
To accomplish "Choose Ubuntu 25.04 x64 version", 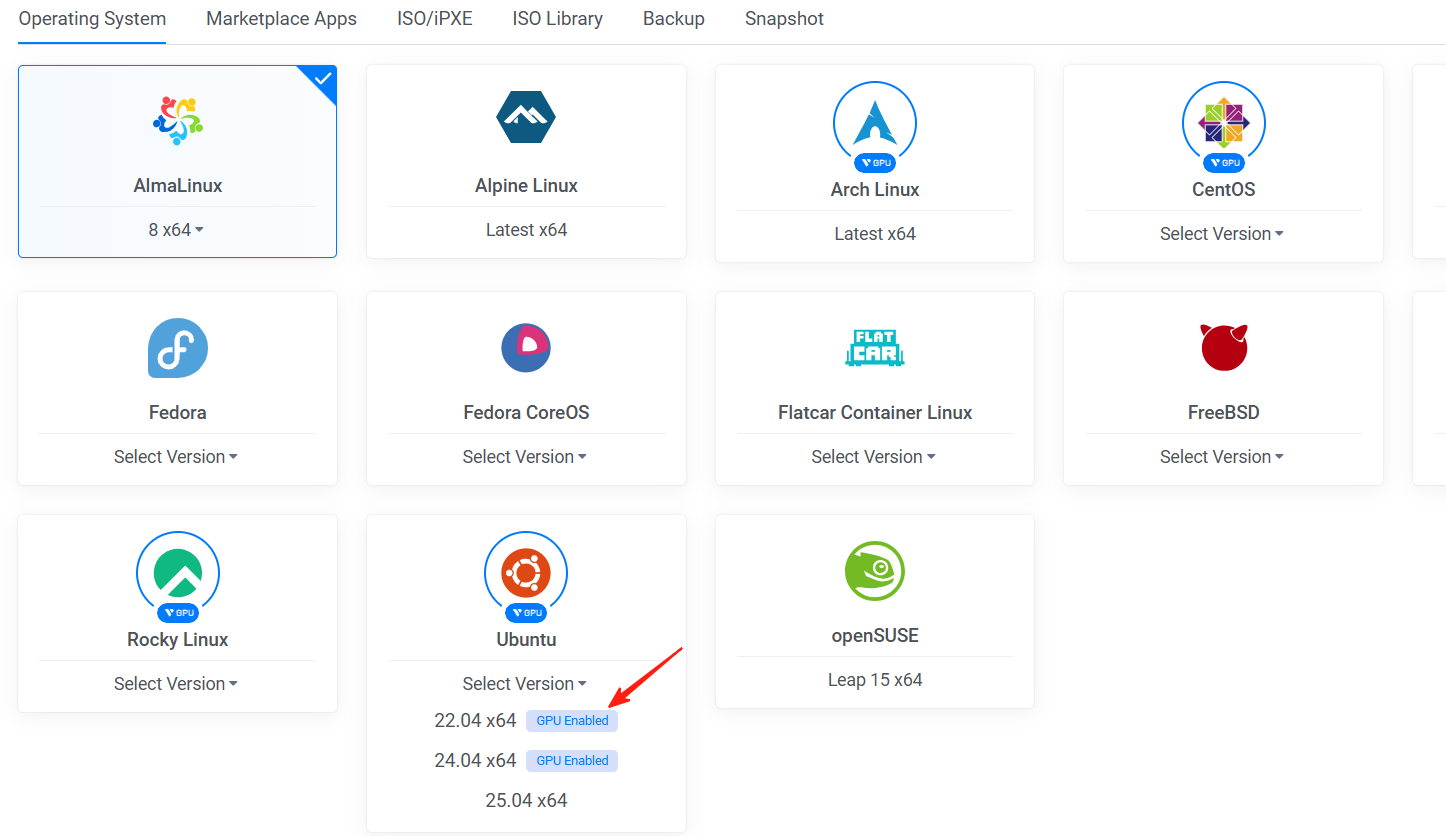I will pos(526,800).
